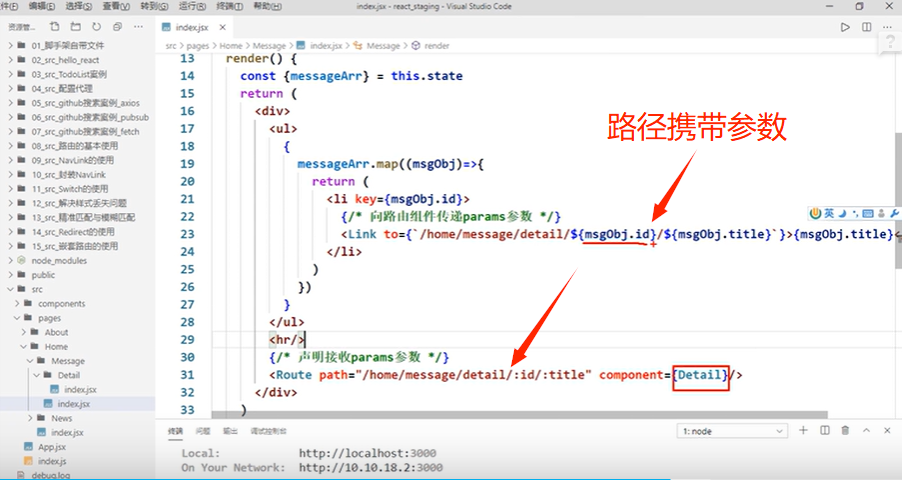
Task: Click the New File icon in explorer header
Action: click(55, 26)
